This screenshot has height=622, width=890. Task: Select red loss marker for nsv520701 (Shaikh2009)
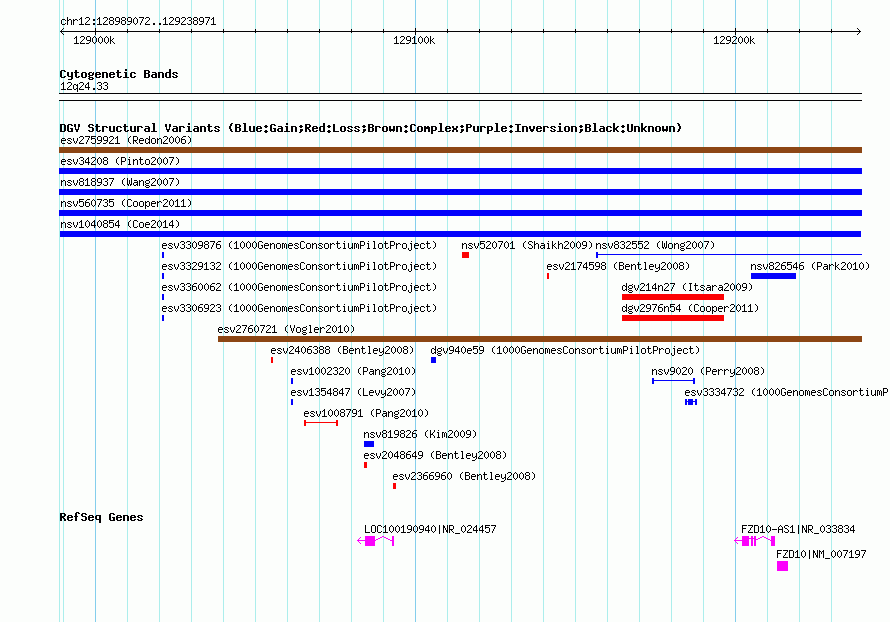tap(465, 255)
